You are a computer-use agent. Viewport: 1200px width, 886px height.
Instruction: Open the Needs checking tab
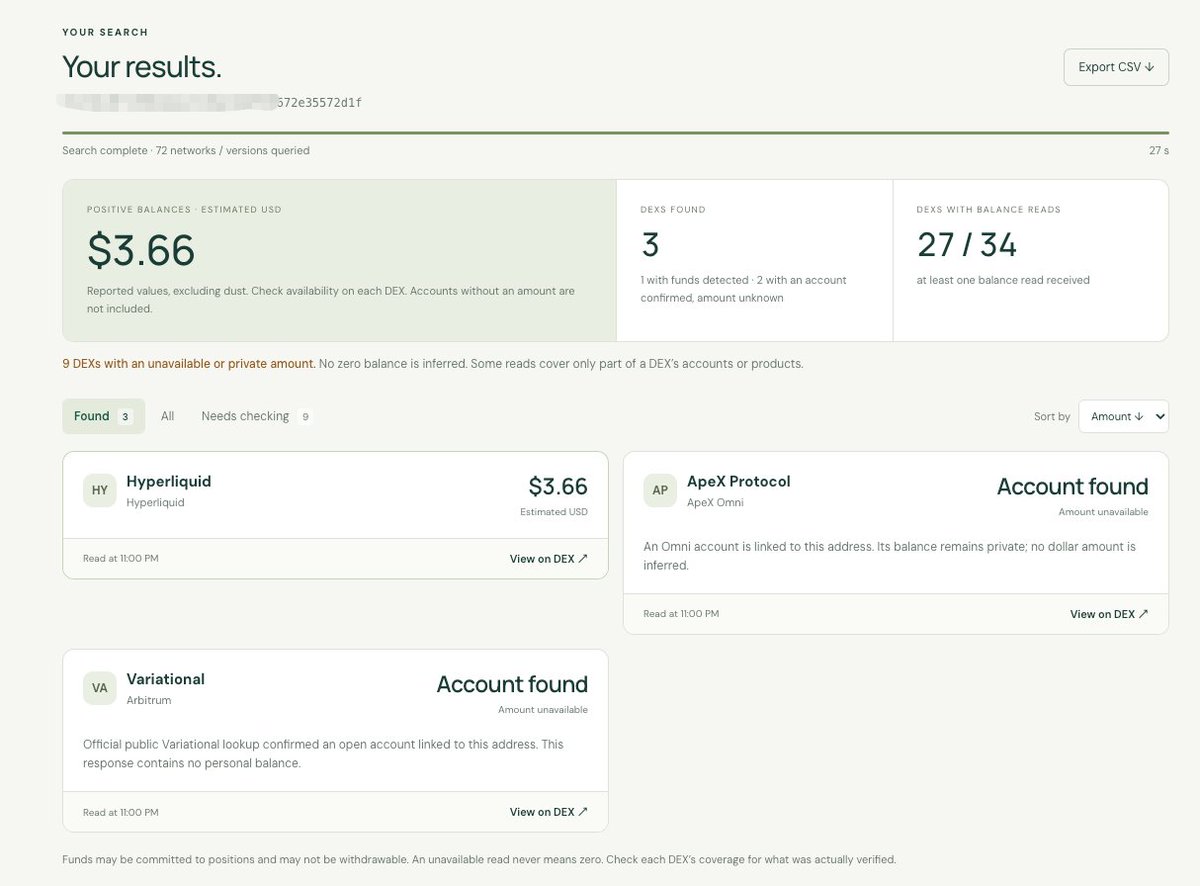click(x=256, y=416)
